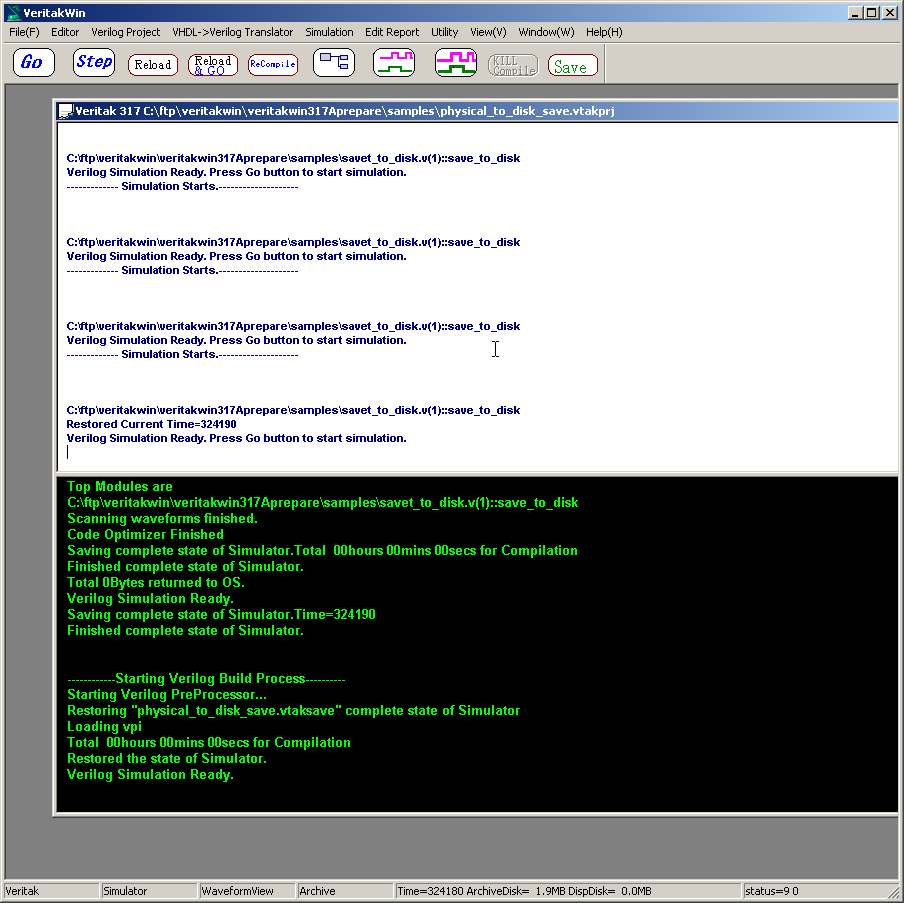904x903 pixels.
Task: Click the Time=324180 ArchiveDisk status pane
Action: [568, 891]
